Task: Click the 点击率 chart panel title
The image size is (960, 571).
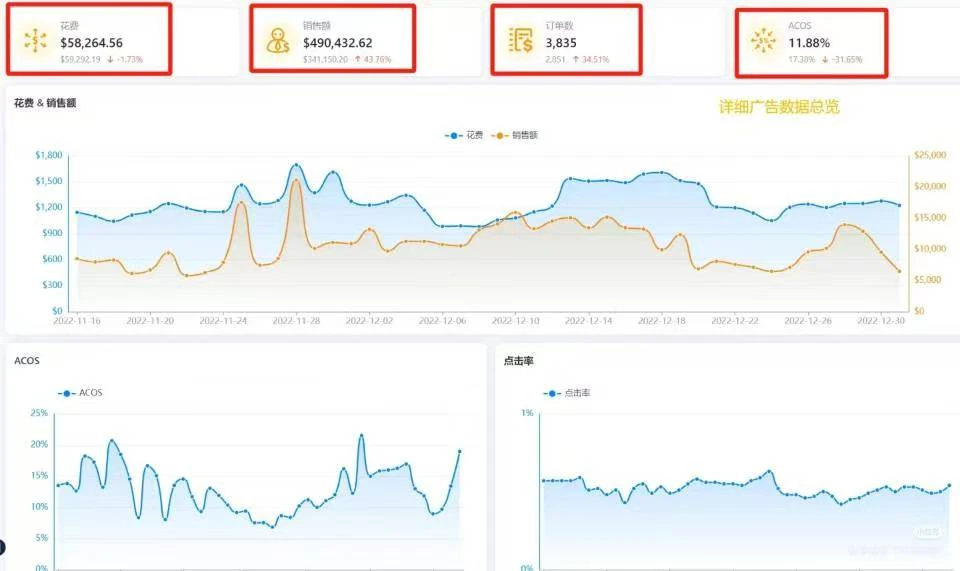Action: [x=520, y=360]
